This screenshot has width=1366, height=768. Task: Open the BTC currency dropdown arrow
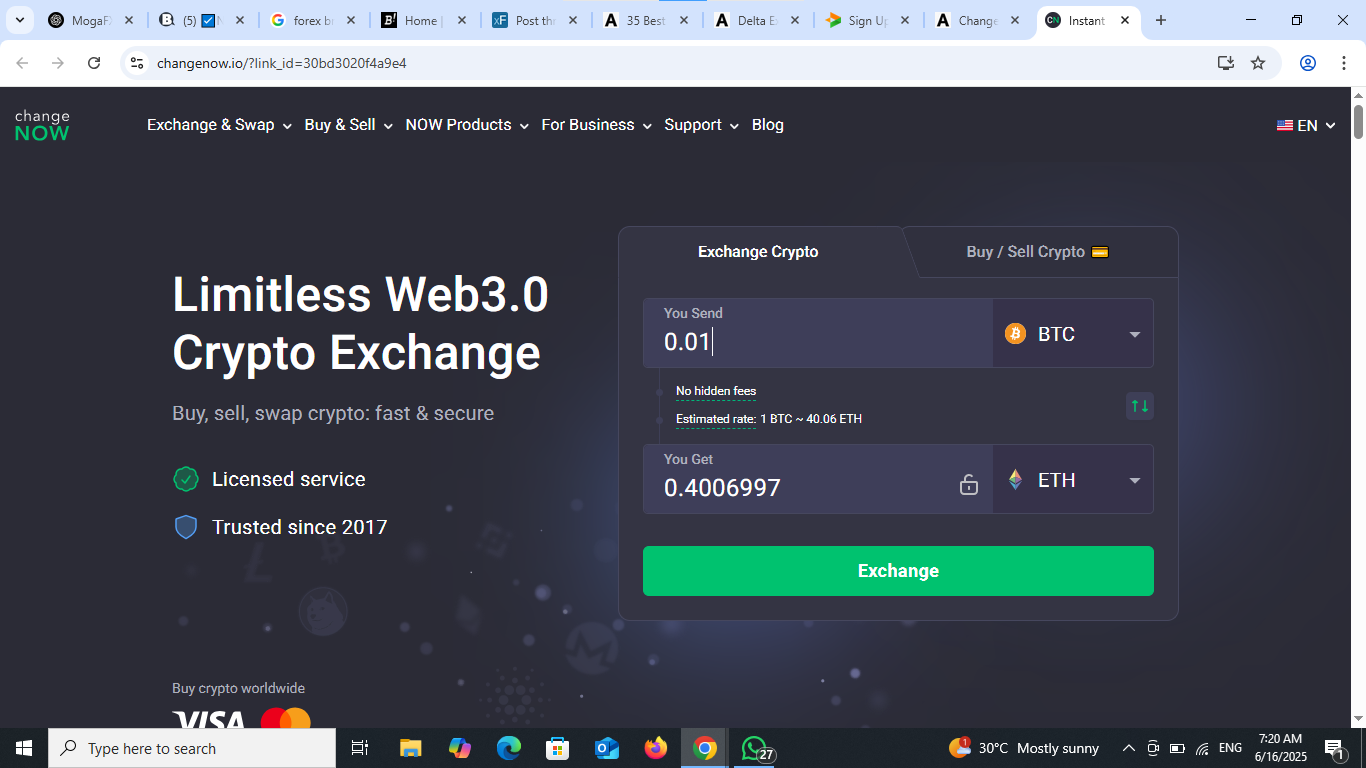1135,334
